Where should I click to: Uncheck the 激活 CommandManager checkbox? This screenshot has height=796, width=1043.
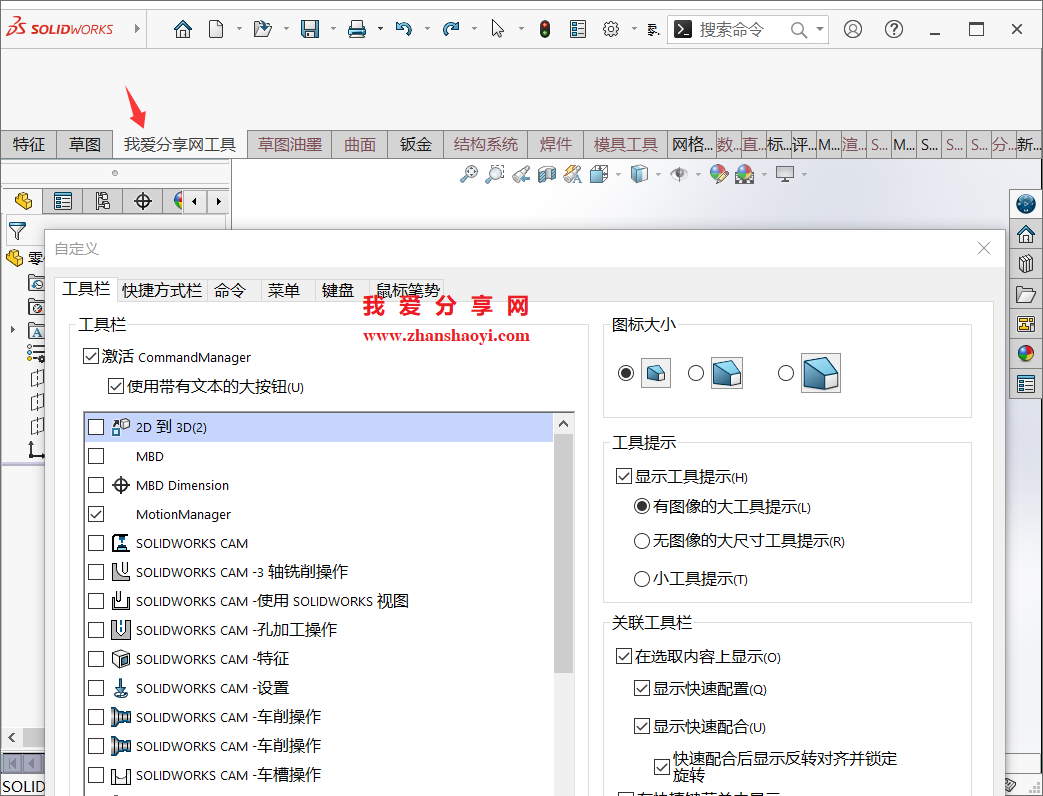click(x=89, y=357)
